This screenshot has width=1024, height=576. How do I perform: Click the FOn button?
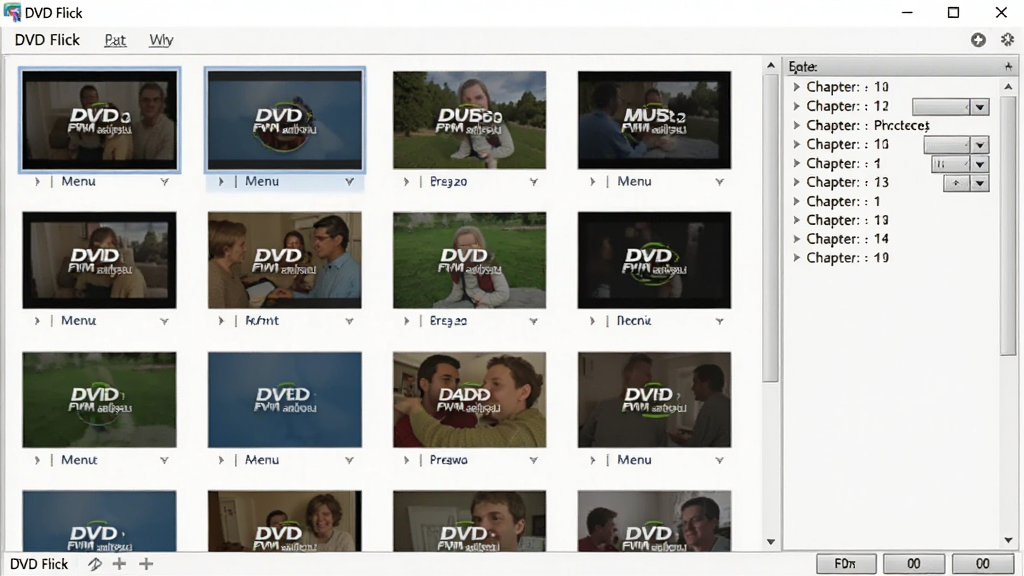pyautogui.click(x=846, y=564)
